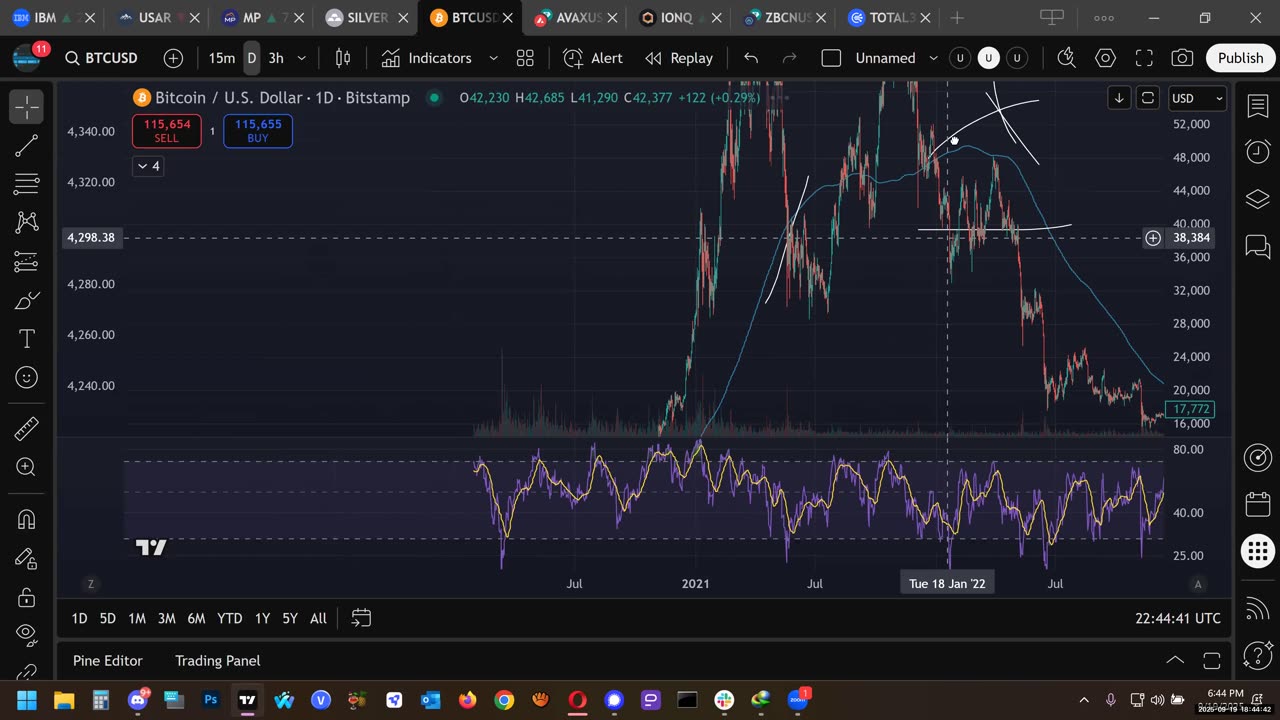Expand the indicator favorites dropdown arrow

click(x=493, y=58)
